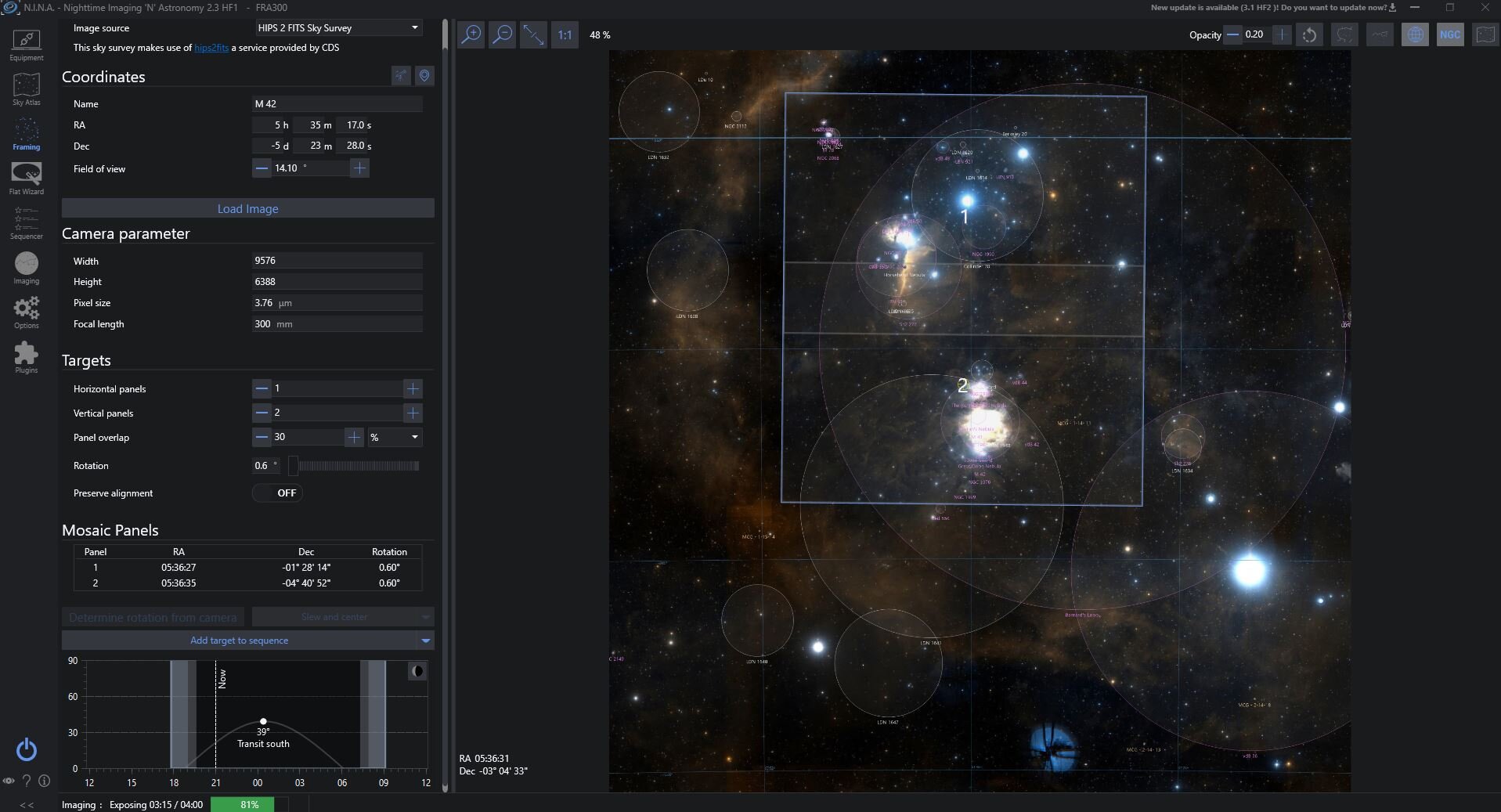Click the Dec degrees field
Screen dimensions: 1501x812
(x=272, y=146)
